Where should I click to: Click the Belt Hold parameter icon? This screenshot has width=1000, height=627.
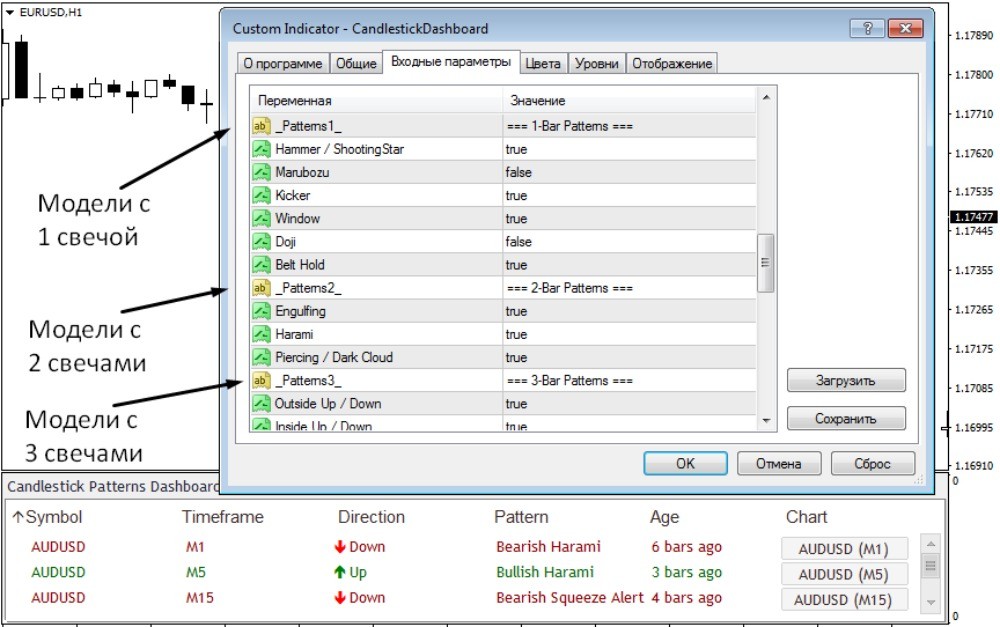coord(261,265)
